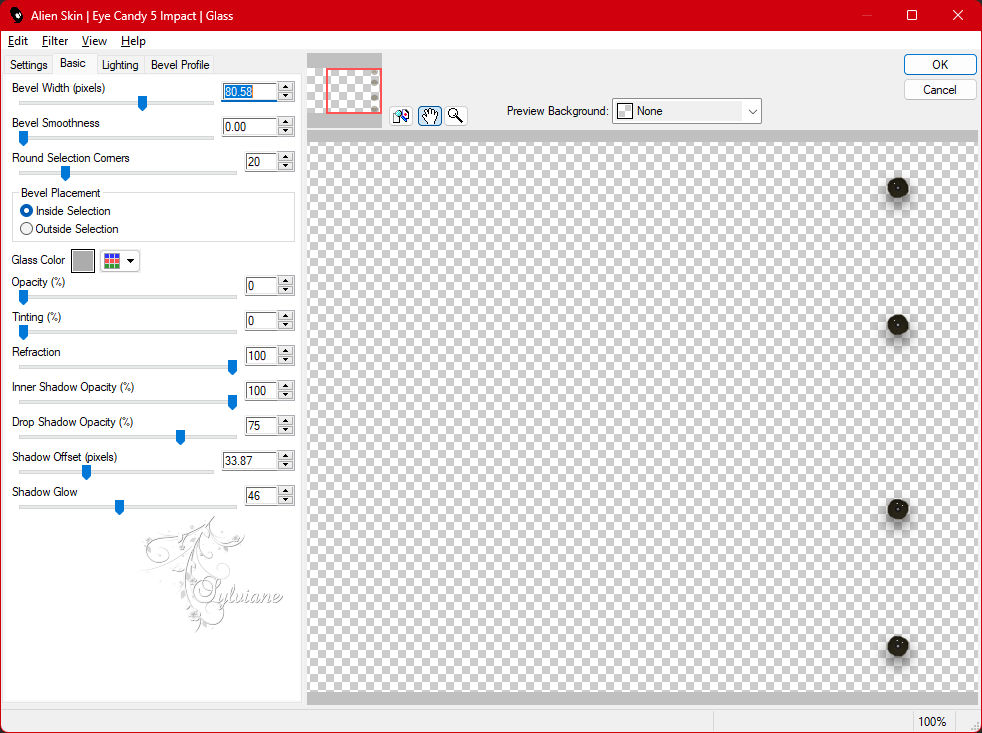Click the Bevel Width slider handle
This screenshot has height=733, width=982.
142,103
